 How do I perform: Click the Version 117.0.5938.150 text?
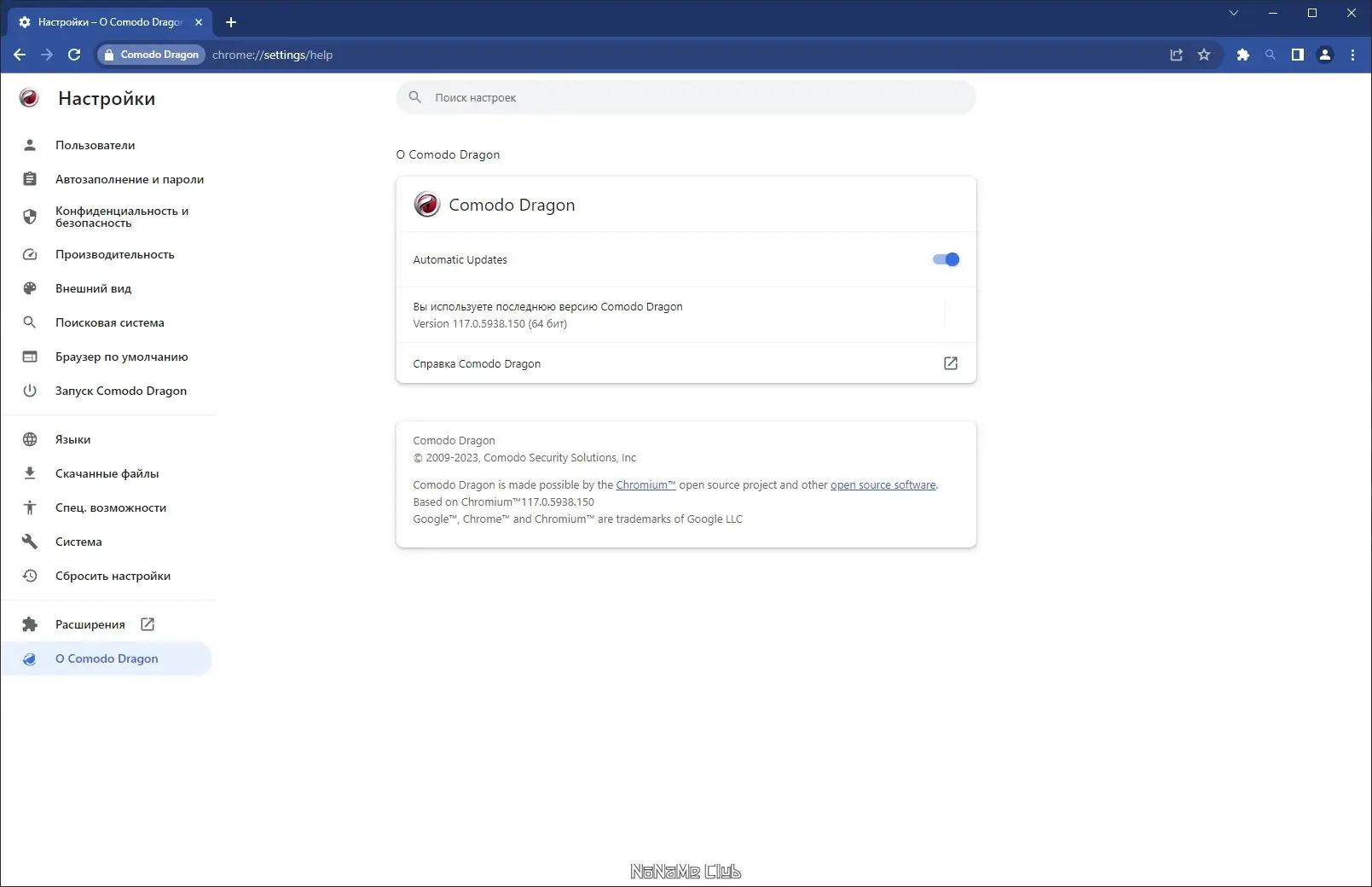click(489, 323)
